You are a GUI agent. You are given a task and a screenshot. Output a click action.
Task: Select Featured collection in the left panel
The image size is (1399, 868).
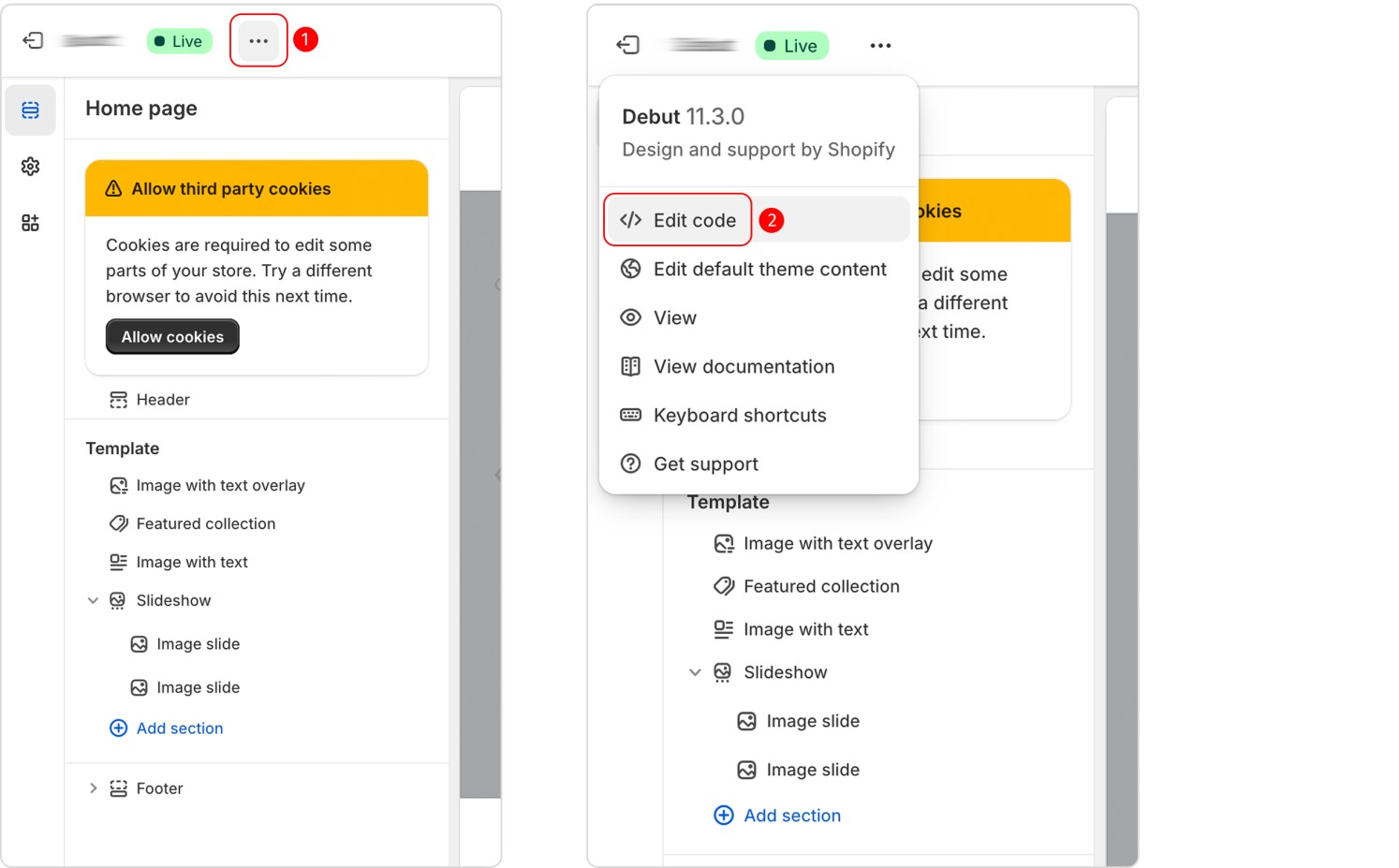[x=205, y=524]
